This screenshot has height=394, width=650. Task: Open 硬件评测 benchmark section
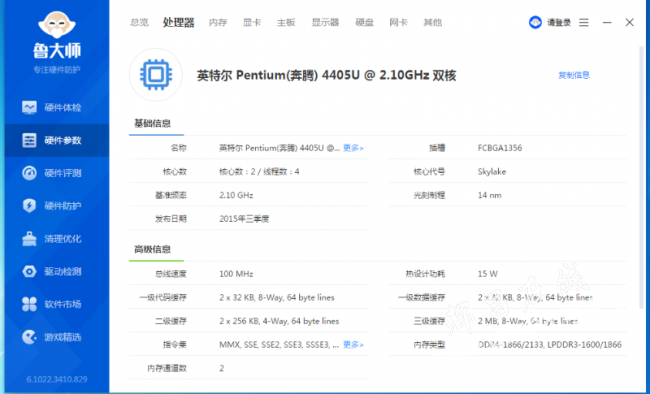tap(57, 173)
